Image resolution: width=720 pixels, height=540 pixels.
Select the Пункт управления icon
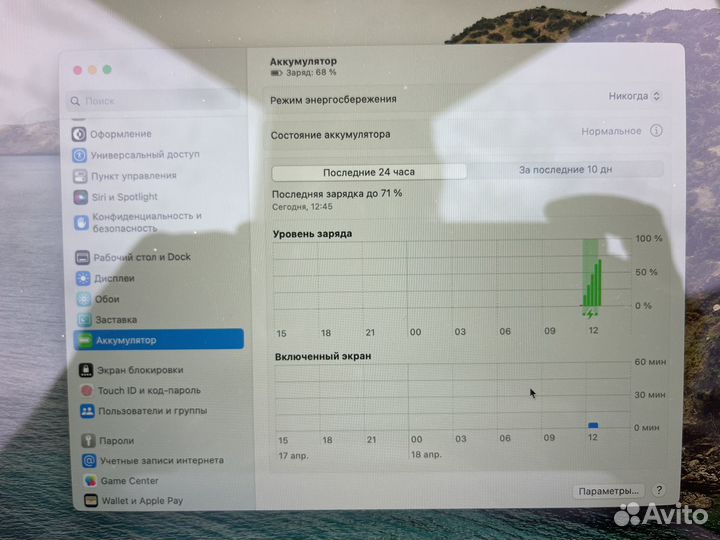[x=80, y=176]
